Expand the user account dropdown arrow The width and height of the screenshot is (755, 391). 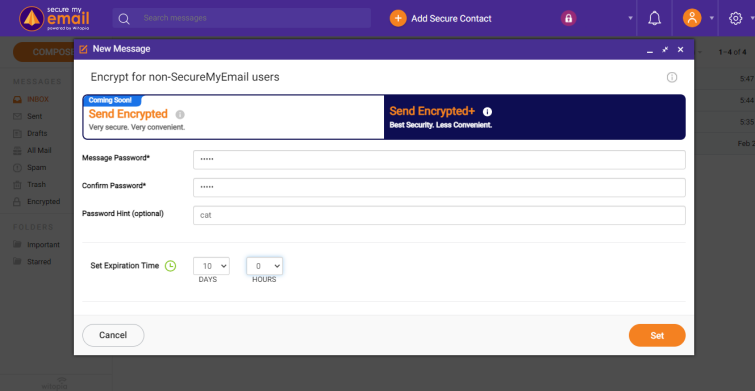[712, 18]
